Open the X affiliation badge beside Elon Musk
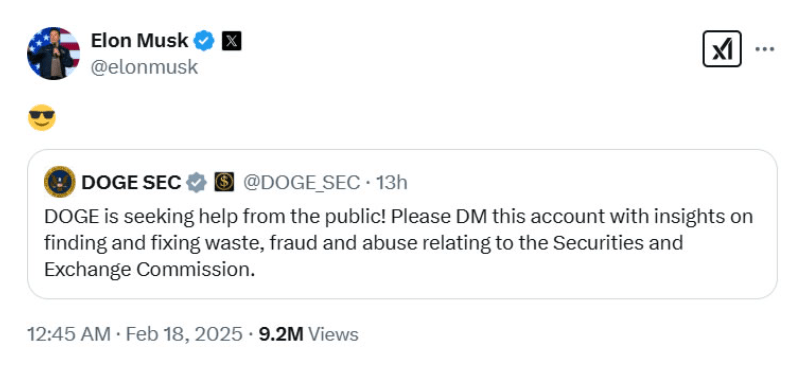The image size is (794, 367). [x=231, y=41]
